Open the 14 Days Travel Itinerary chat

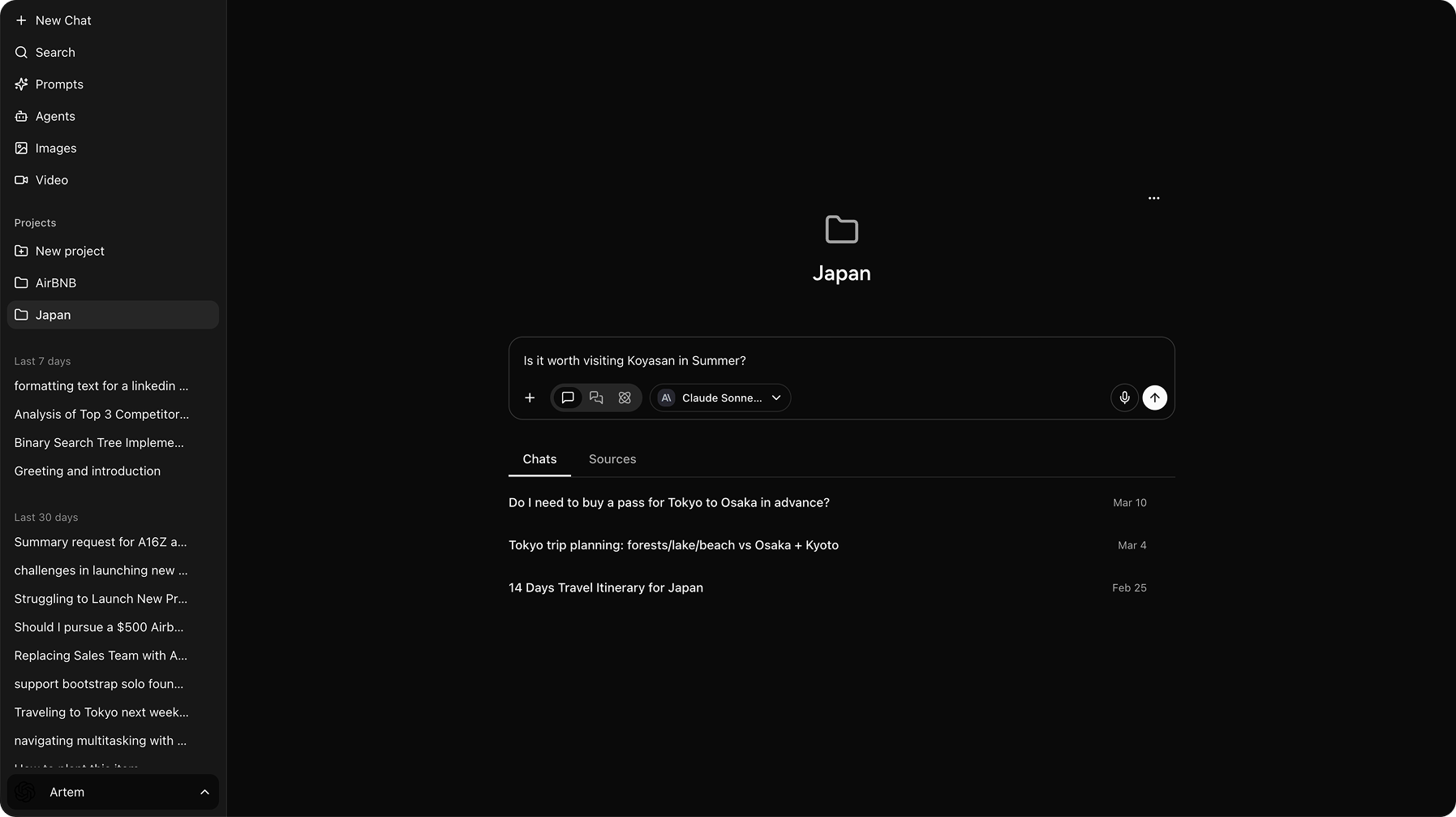pos(605,587)
